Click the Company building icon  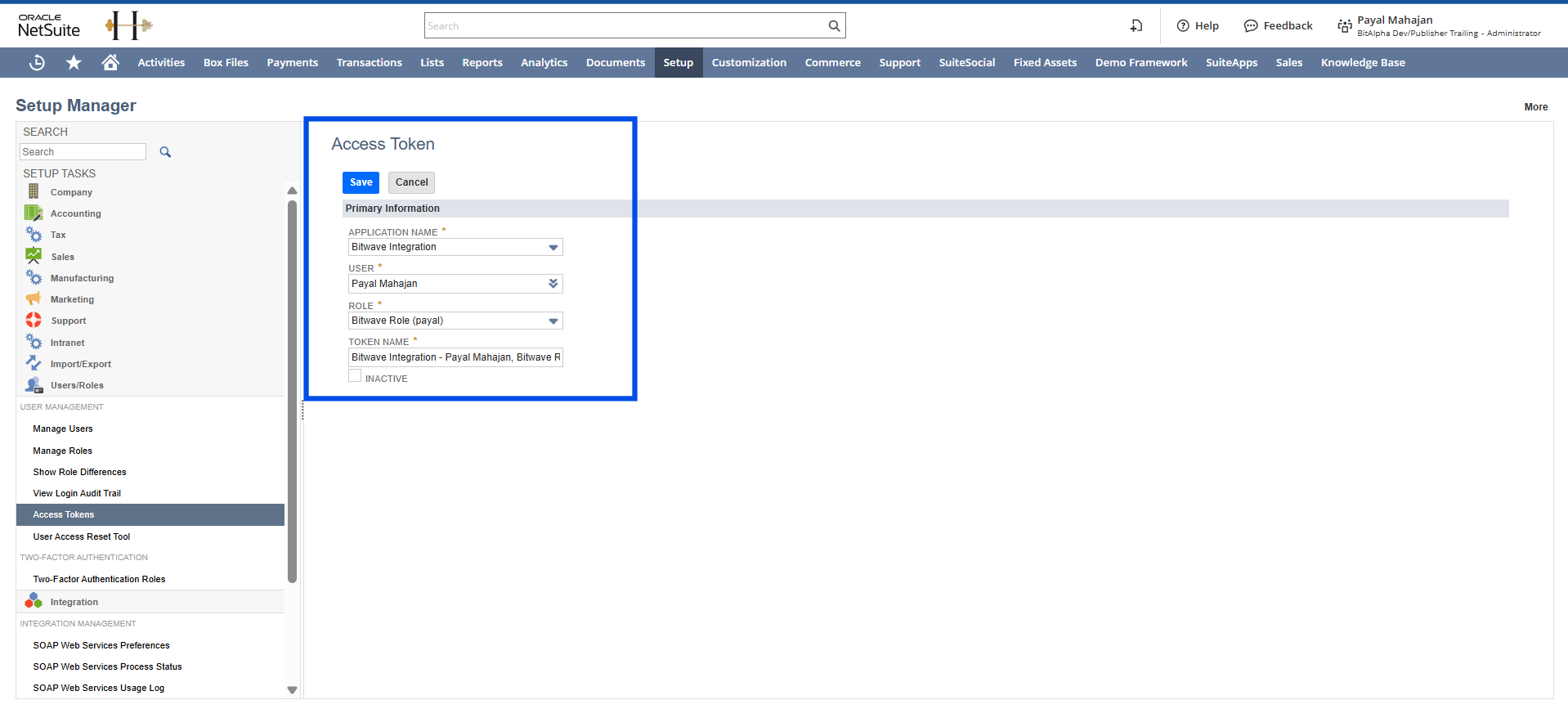click(34, 191)
